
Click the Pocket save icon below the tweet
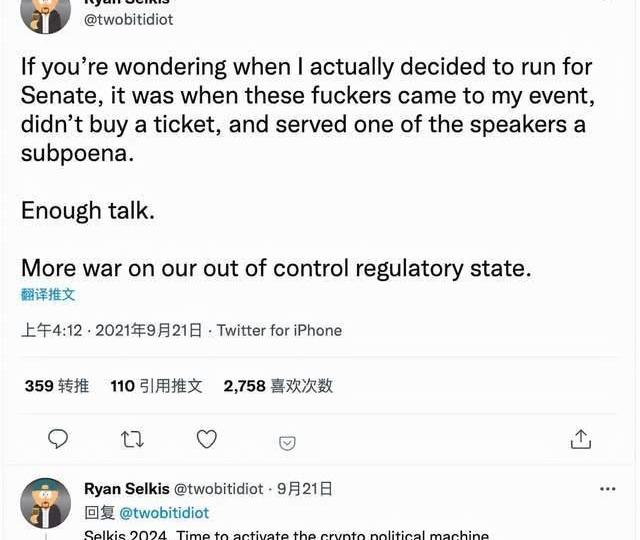click(287, 442)
